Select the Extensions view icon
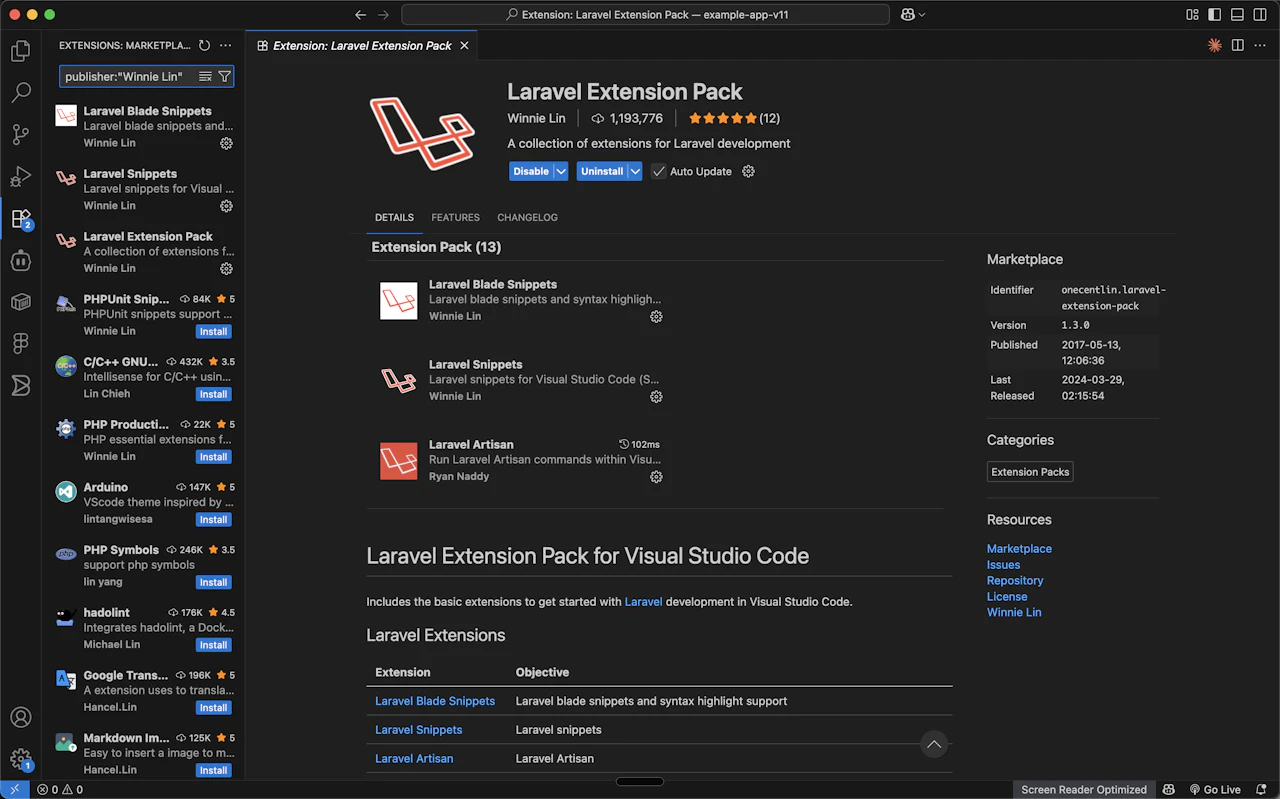Screen dimensions: 1280x799 pyautogui.click(x=21, y=219)
